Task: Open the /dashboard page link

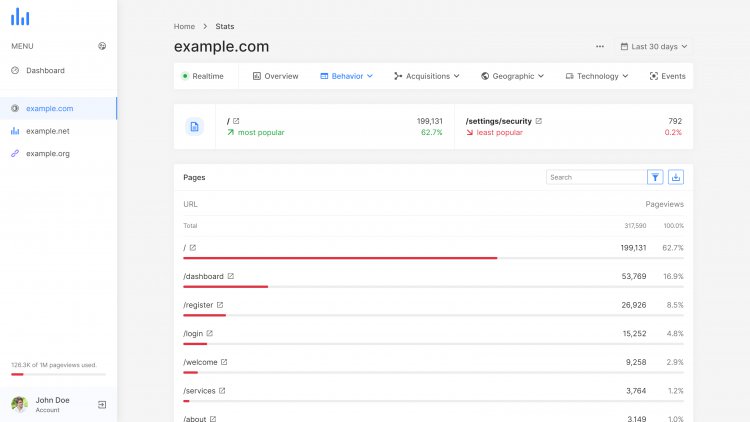Action: point(203,276)
